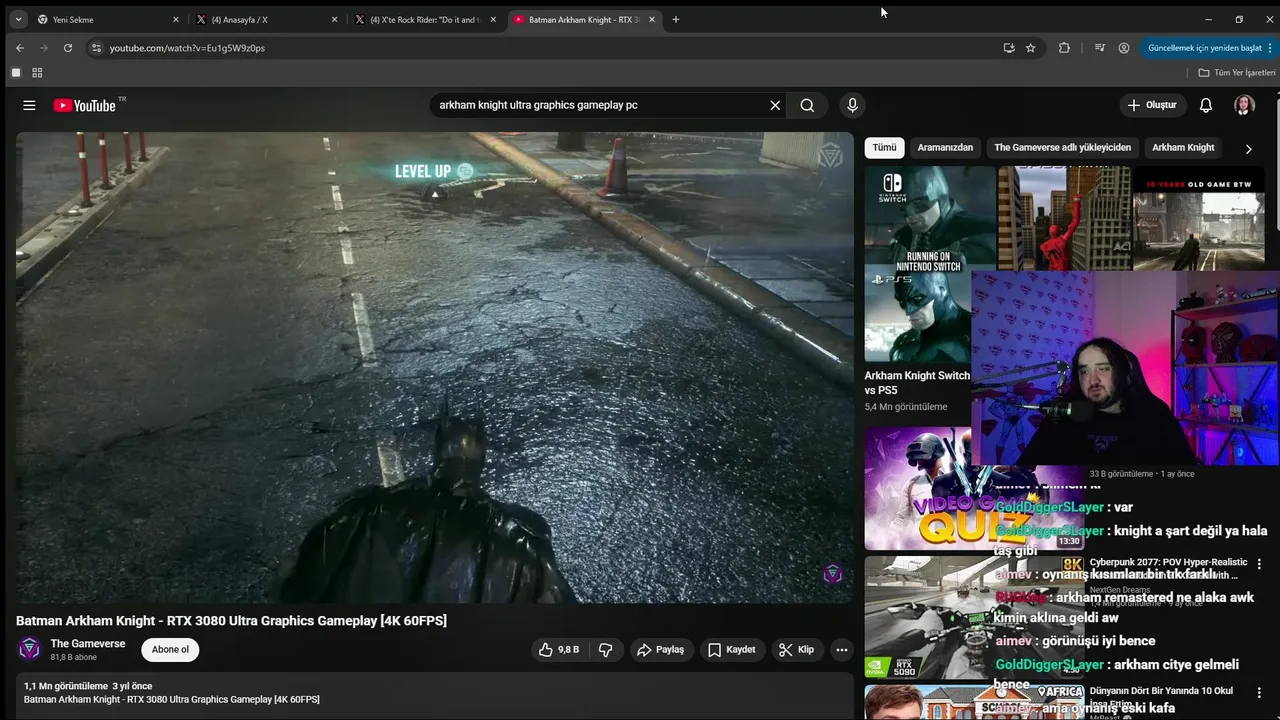
Task: Click the magnifier search button
Action: coord(807,105)
